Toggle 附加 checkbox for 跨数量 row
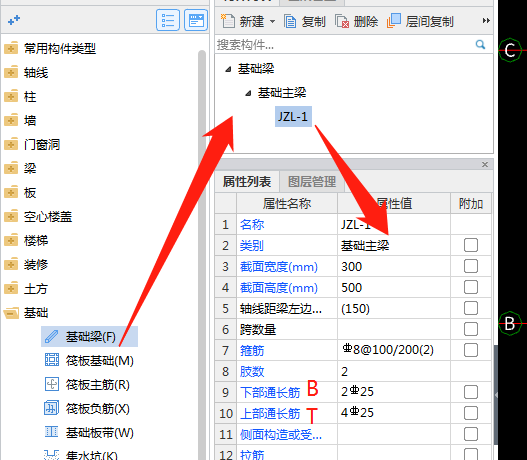This screenshot has width=527, height=460. [471, 329]
